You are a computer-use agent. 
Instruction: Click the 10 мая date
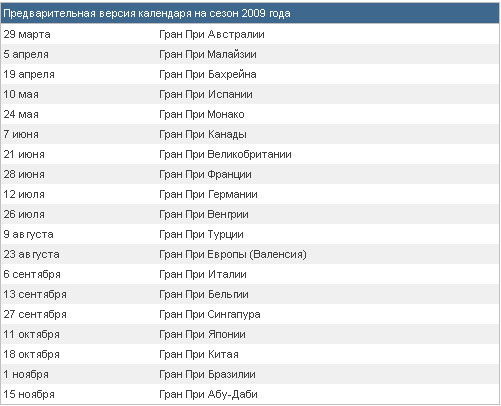(x=21, y=94)
